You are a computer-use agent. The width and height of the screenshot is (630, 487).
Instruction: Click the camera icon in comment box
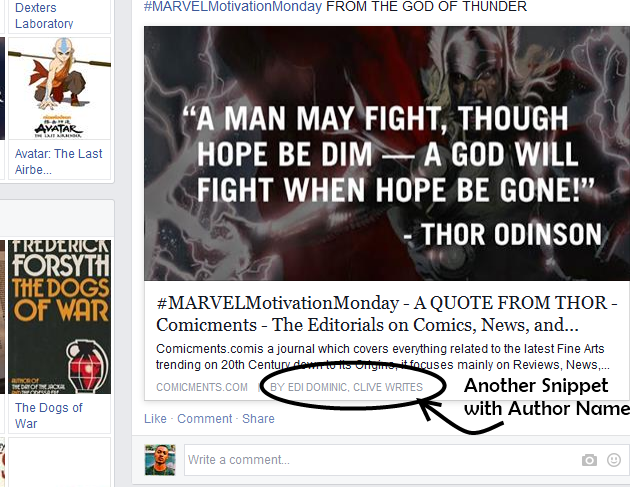[589, 460]
